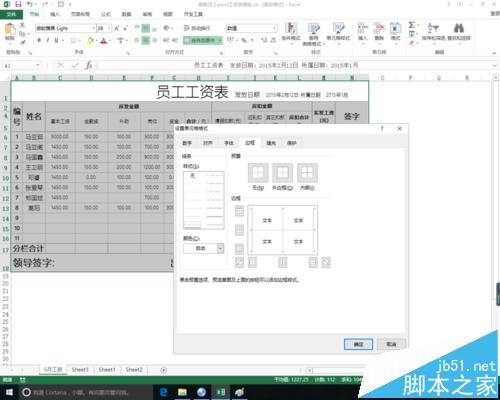Click the percent style icon

244,40
